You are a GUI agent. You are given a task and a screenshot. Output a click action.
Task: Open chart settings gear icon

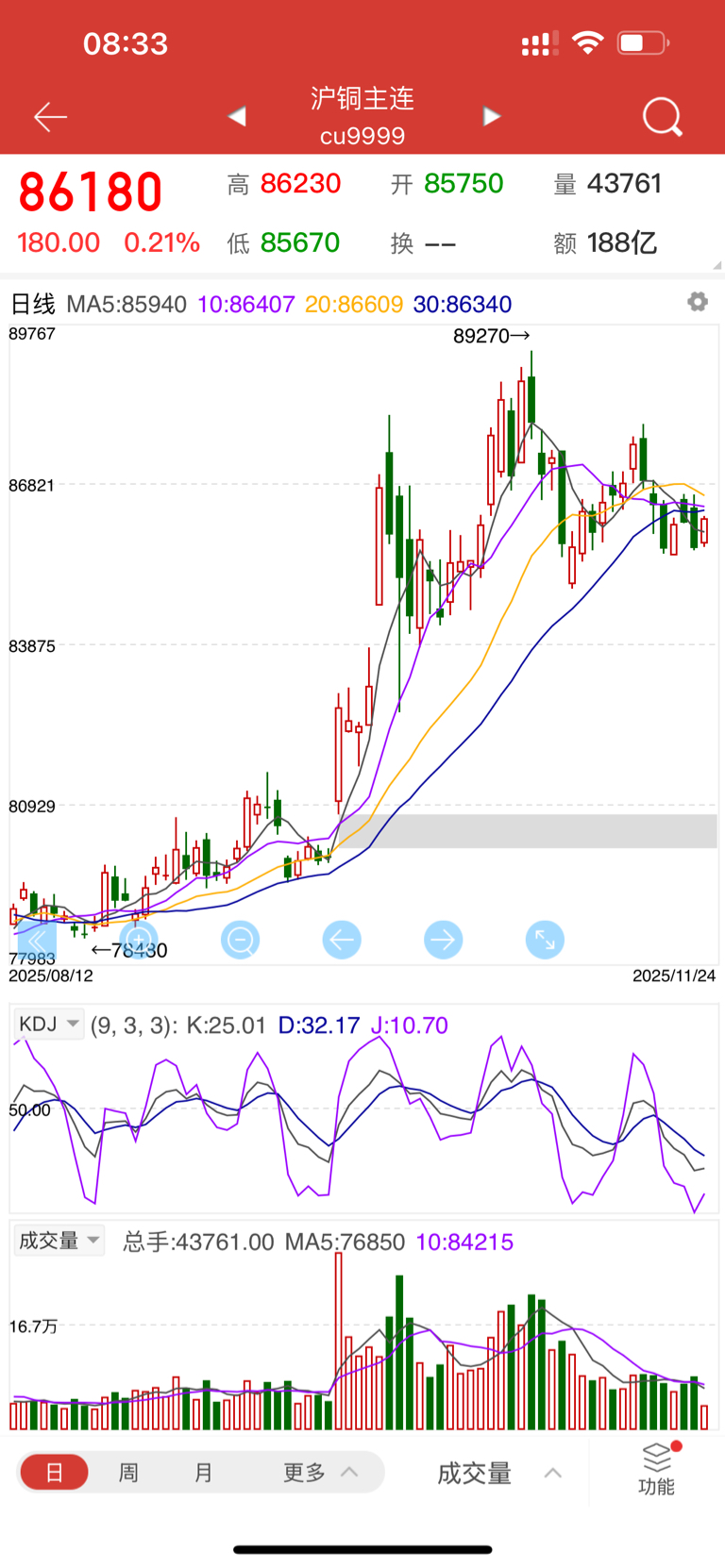click(698, 302)
